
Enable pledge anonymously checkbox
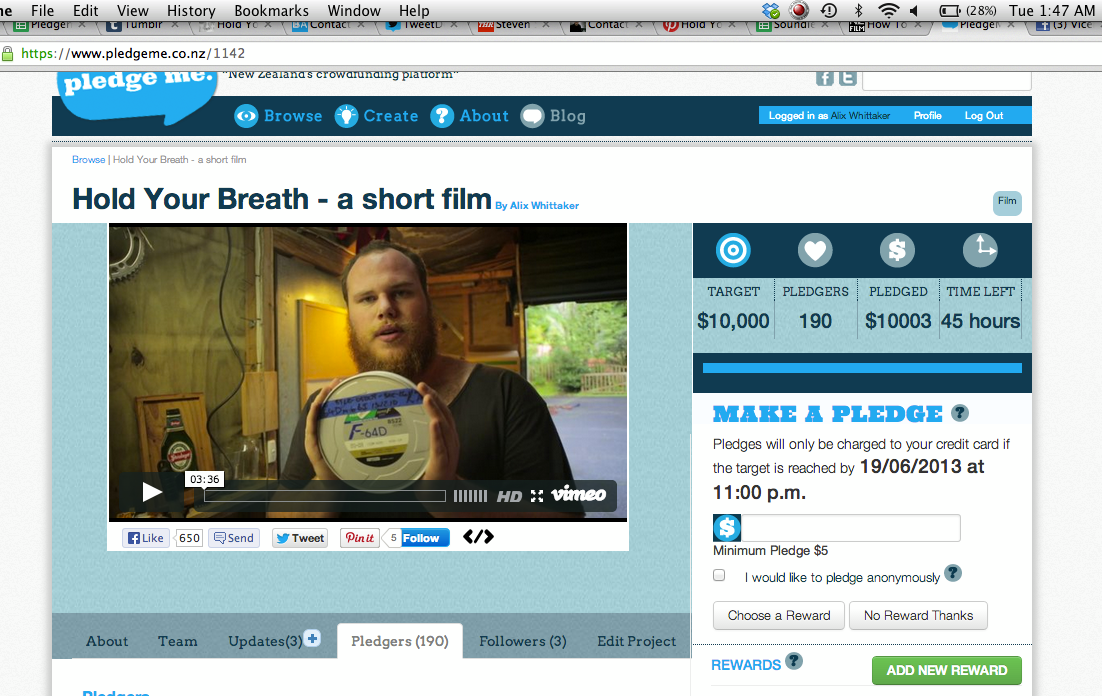(719, 576)
